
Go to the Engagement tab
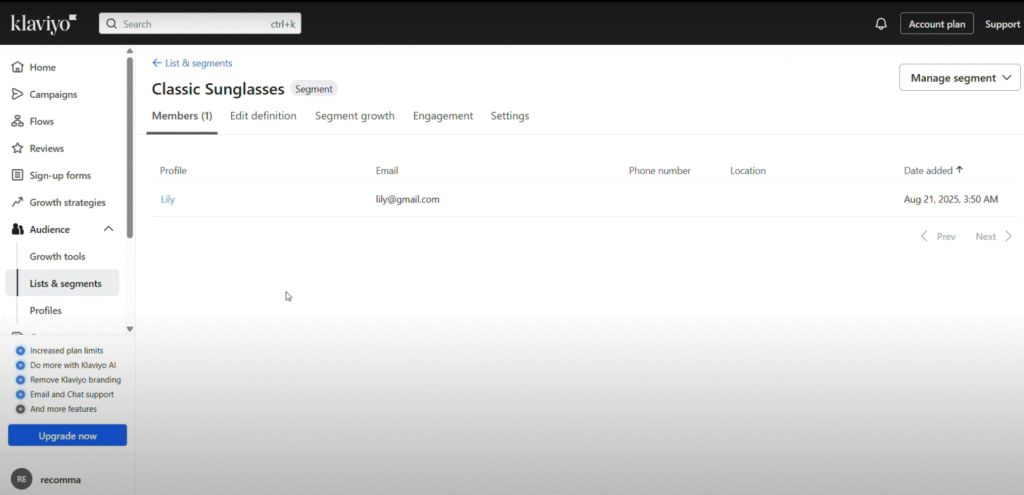click(442, 116)
